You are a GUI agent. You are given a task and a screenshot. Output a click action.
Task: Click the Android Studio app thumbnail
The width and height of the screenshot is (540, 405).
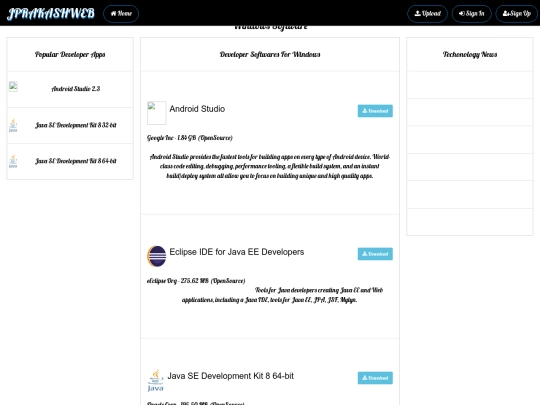coord(157,113)
